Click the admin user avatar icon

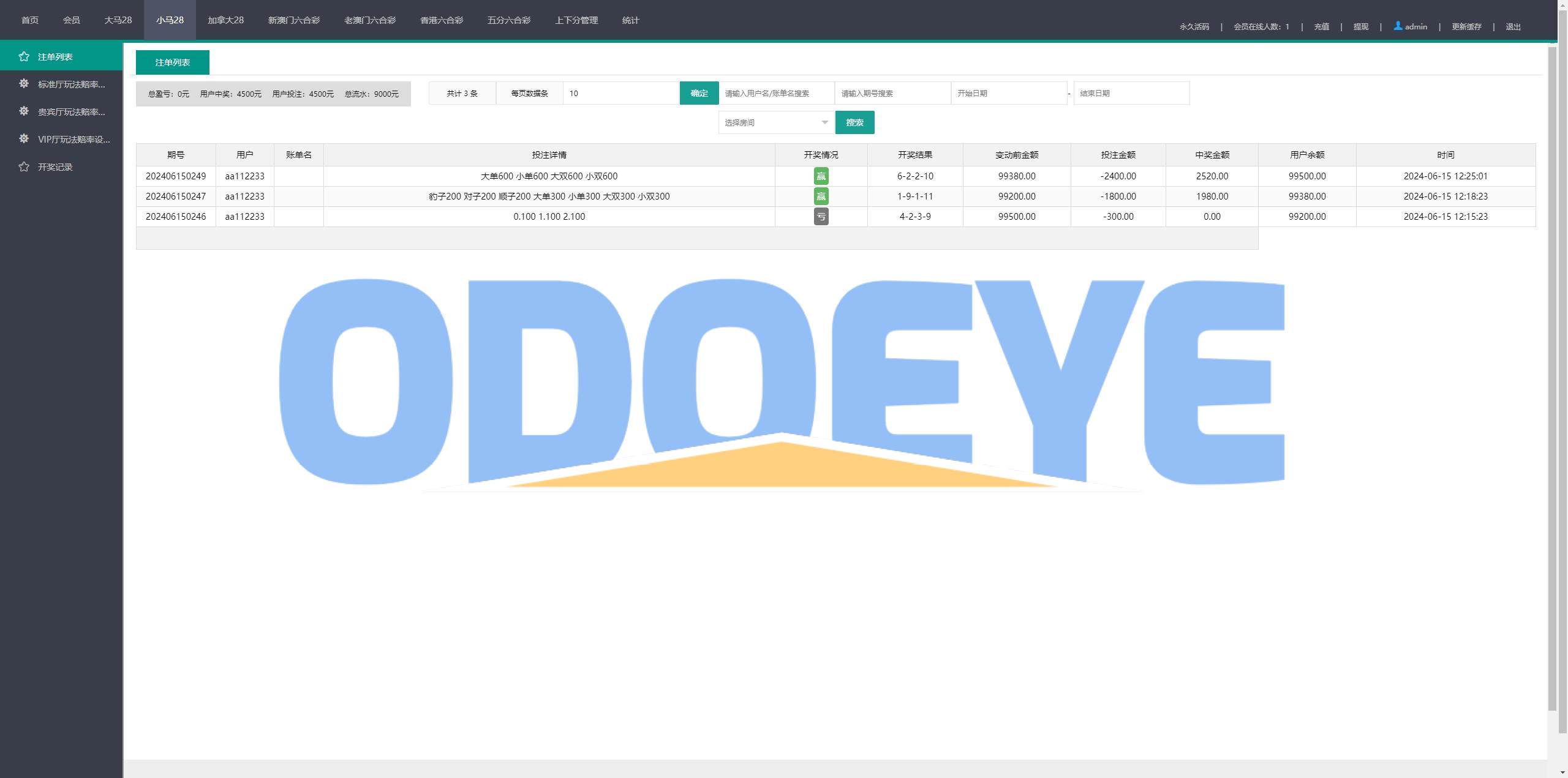pos(1398,26)
